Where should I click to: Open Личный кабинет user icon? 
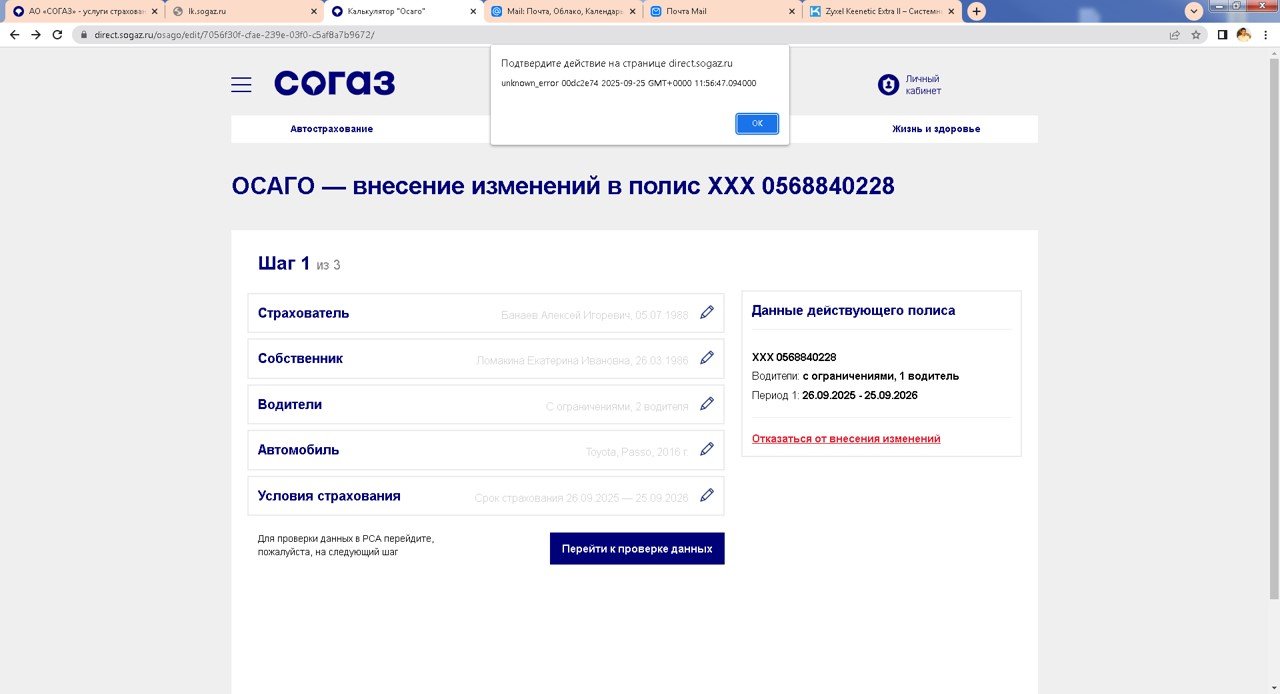click(888, 85)
